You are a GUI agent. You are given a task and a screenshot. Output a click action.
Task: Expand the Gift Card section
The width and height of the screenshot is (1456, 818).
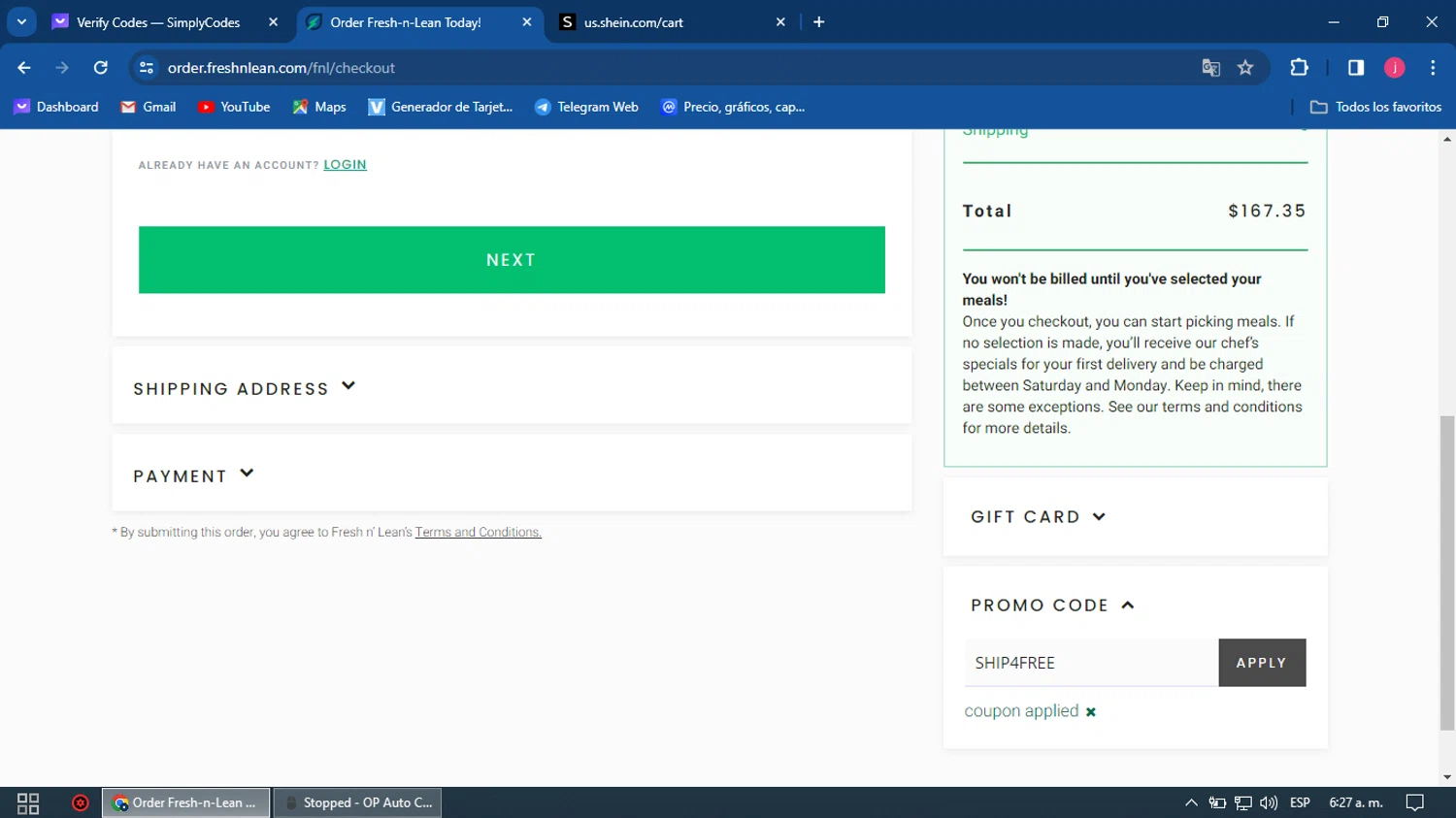tap(1038, 517)
